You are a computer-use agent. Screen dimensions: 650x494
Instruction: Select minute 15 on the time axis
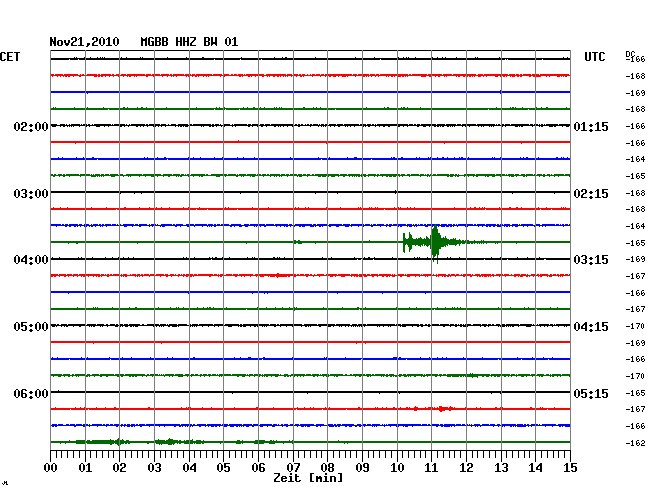(x=570, y=467)
